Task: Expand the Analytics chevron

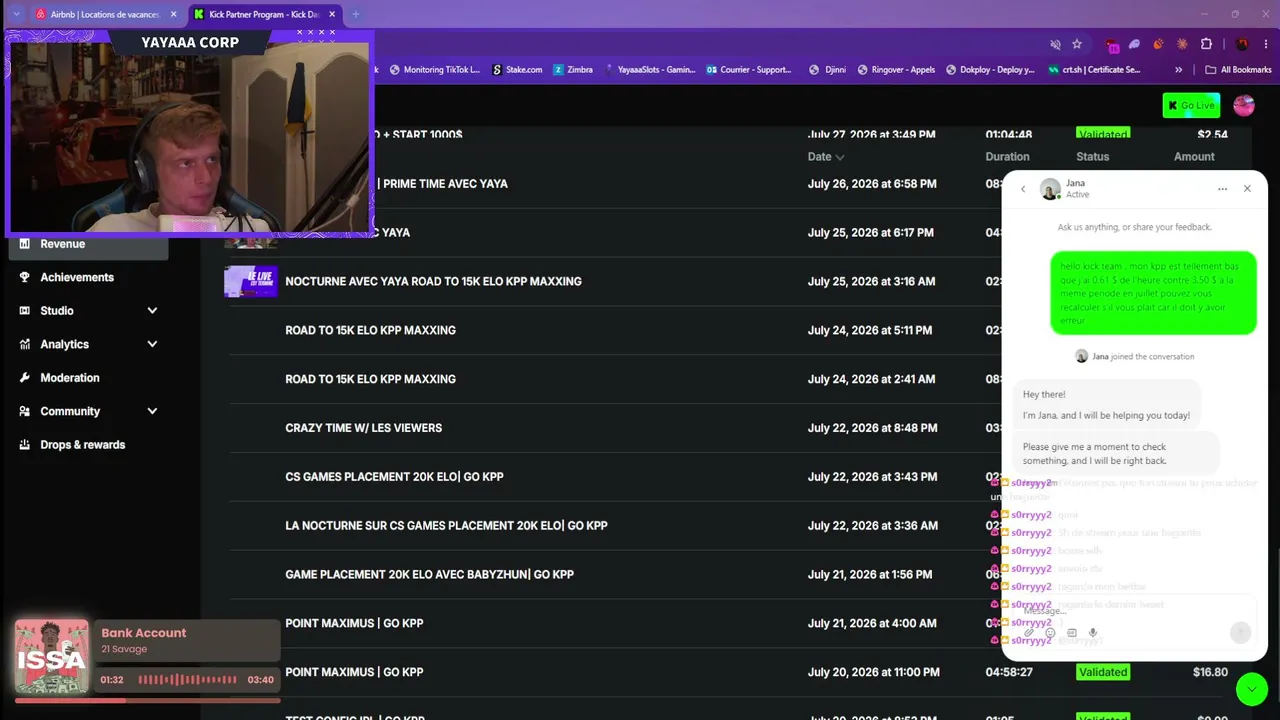Action: click(x=152, y=344)
